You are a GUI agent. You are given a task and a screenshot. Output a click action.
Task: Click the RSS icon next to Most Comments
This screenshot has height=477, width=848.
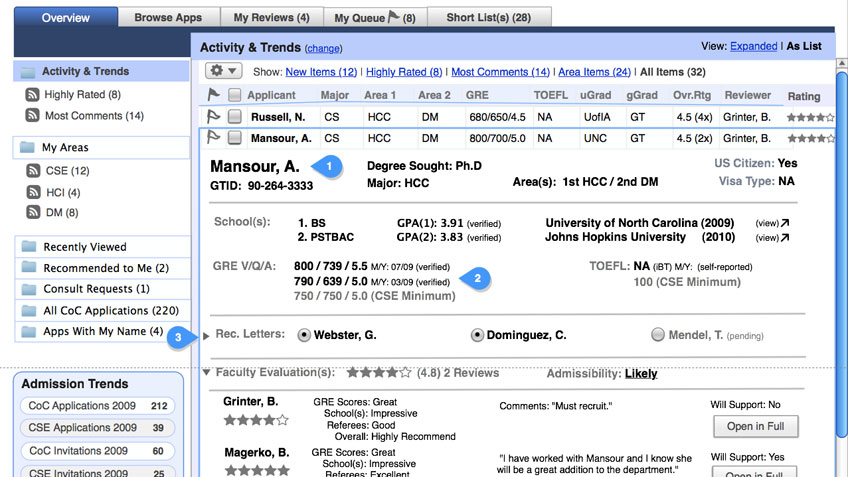tap(33, 116)
